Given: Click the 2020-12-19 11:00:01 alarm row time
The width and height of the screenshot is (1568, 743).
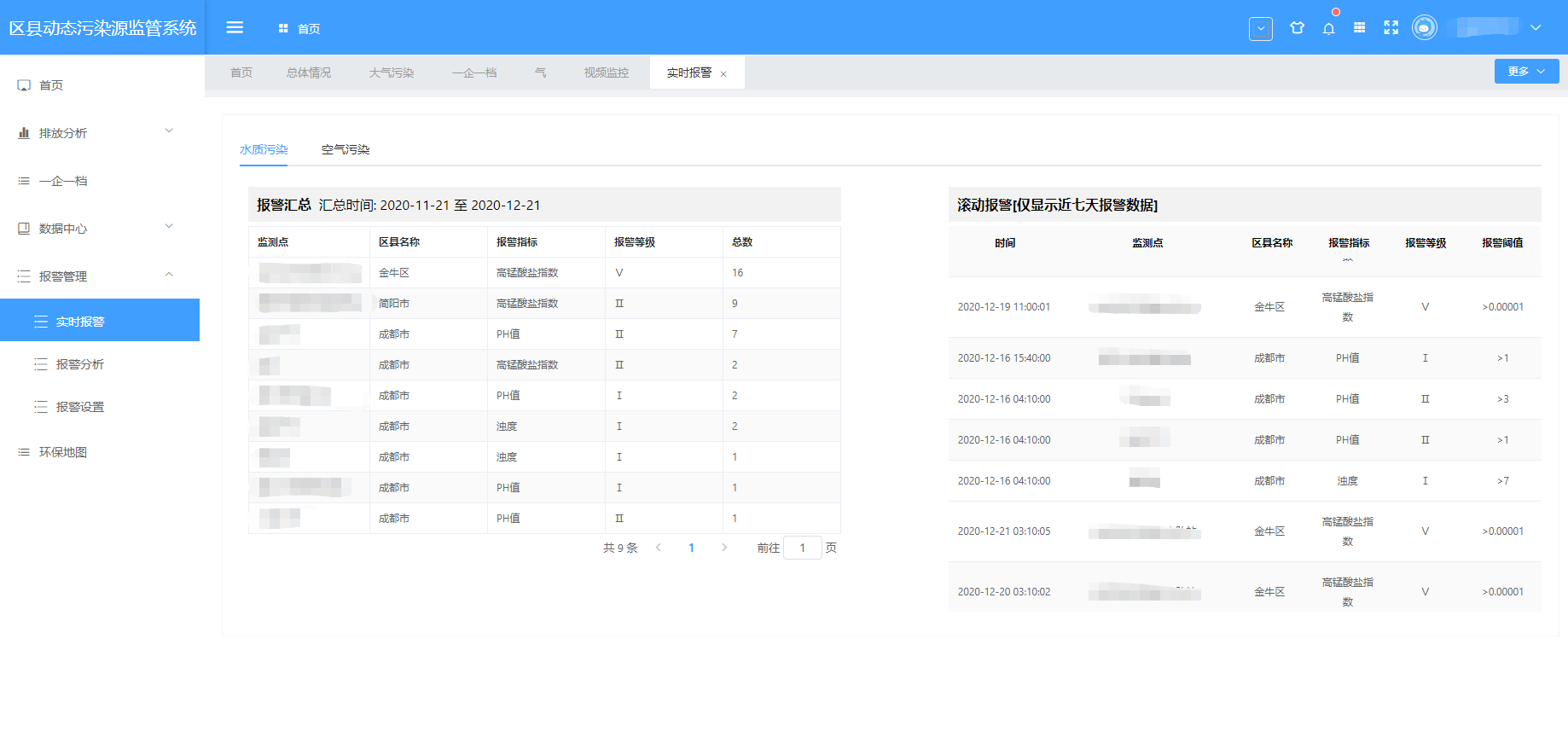Looking at the screenshot, I should 1004,307.
